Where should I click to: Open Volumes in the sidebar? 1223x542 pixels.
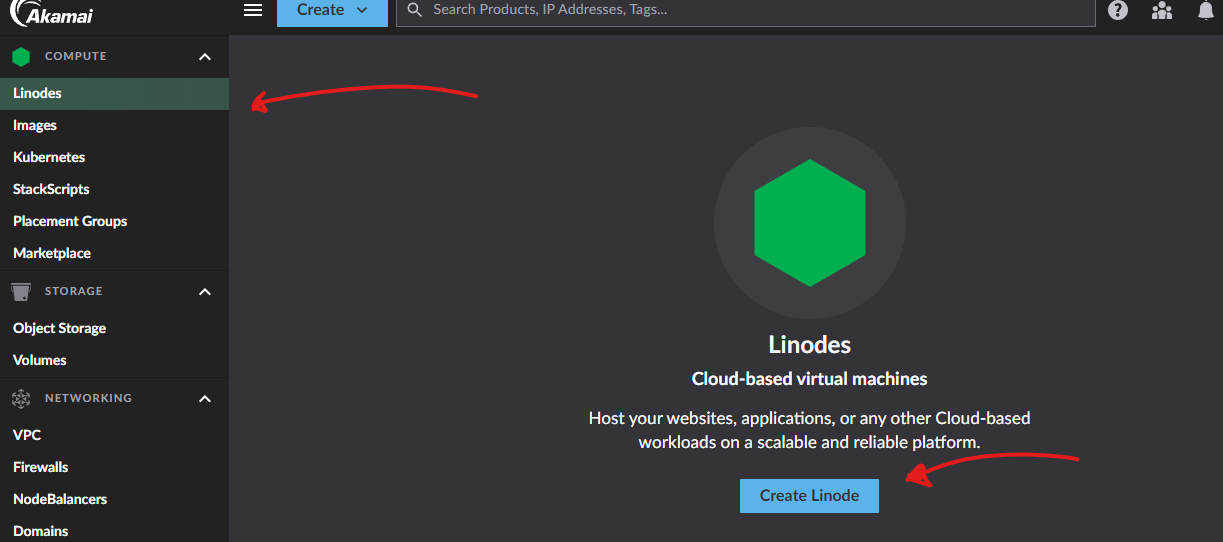coord(114,360)
